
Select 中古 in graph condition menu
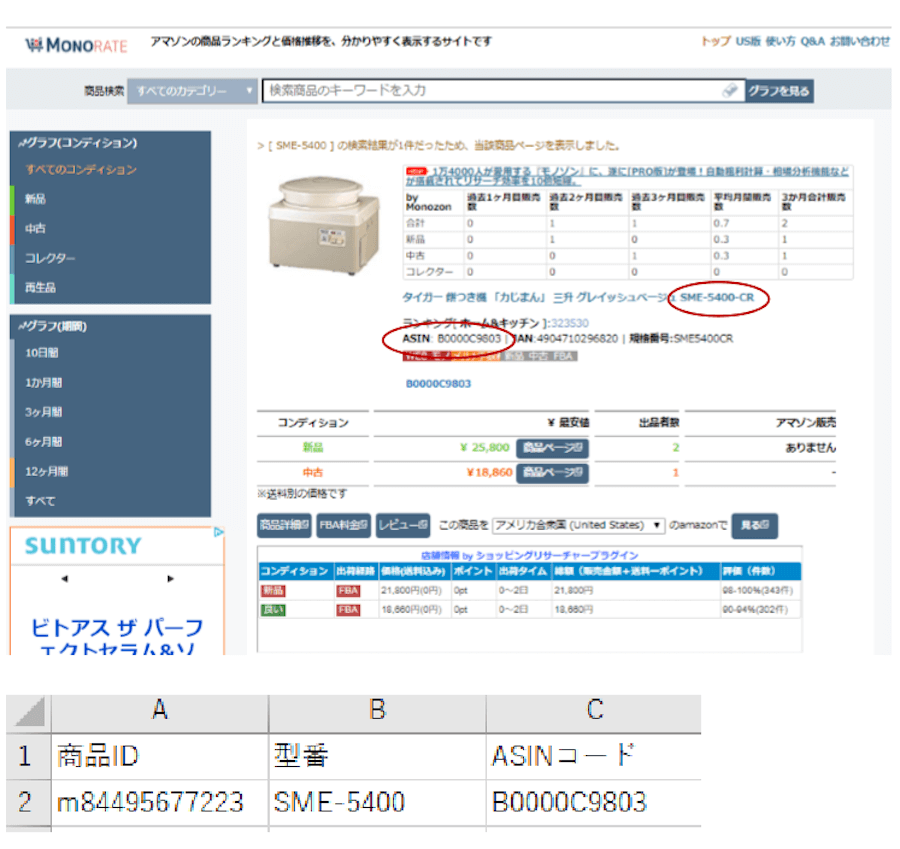(x=35, y=228)
